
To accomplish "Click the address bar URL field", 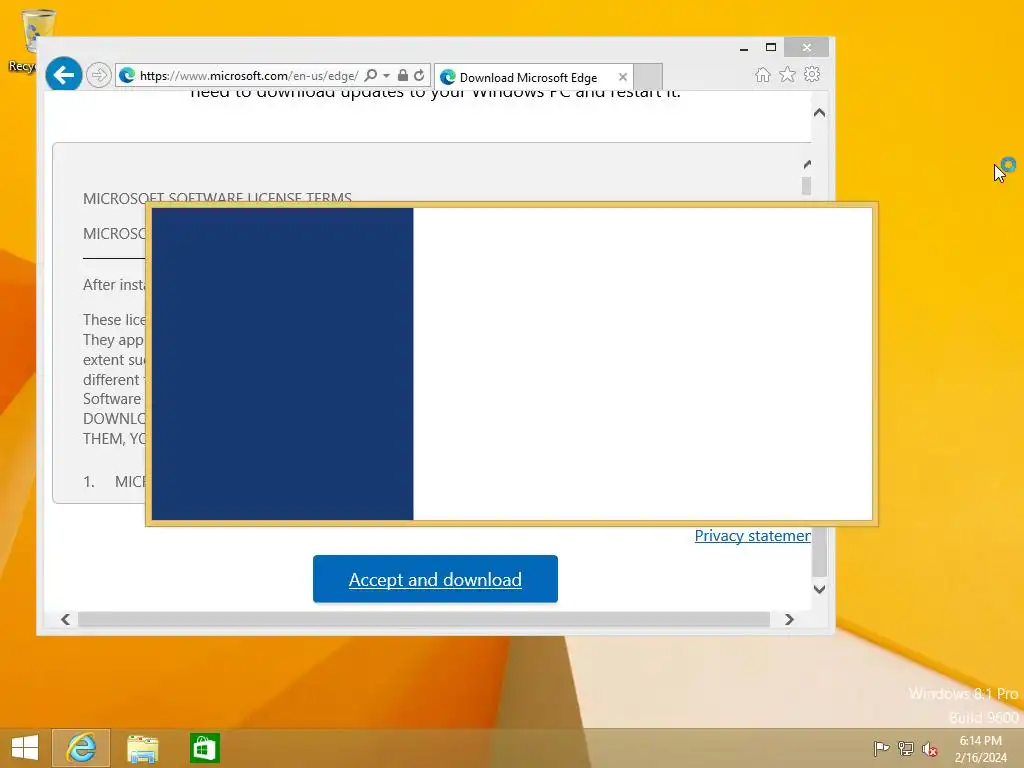I will pos(248,76).
